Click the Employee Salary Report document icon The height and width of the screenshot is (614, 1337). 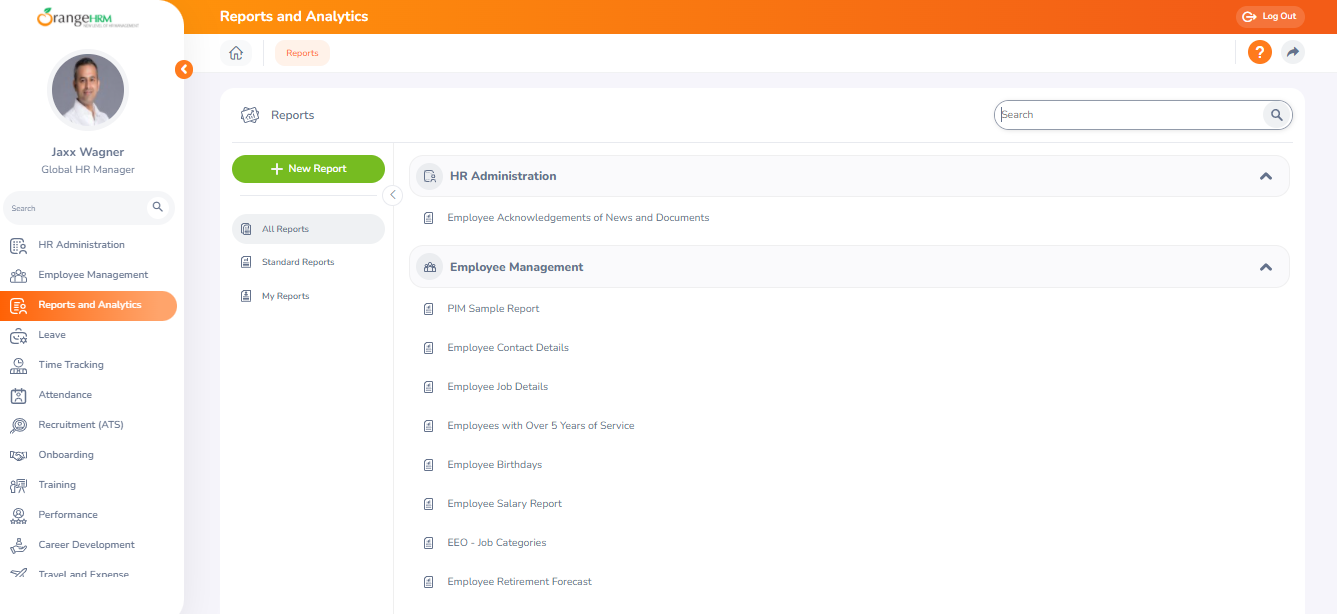429,504
